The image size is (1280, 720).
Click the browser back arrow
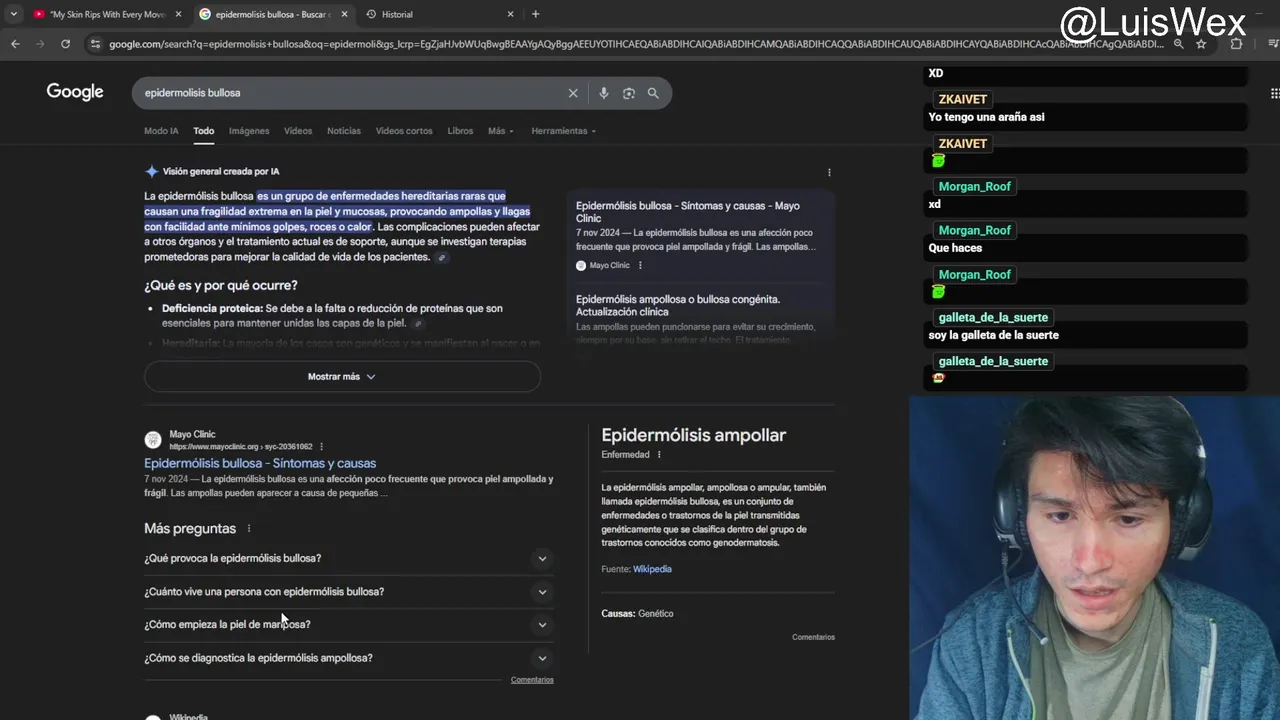click(15, 44)
